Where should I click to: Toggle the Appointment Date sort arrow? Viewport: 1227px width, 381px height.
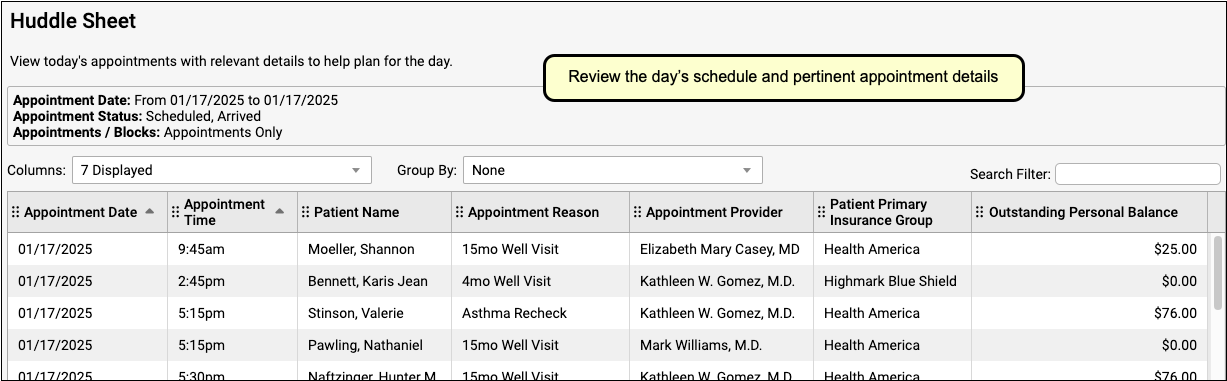[150, 212]
